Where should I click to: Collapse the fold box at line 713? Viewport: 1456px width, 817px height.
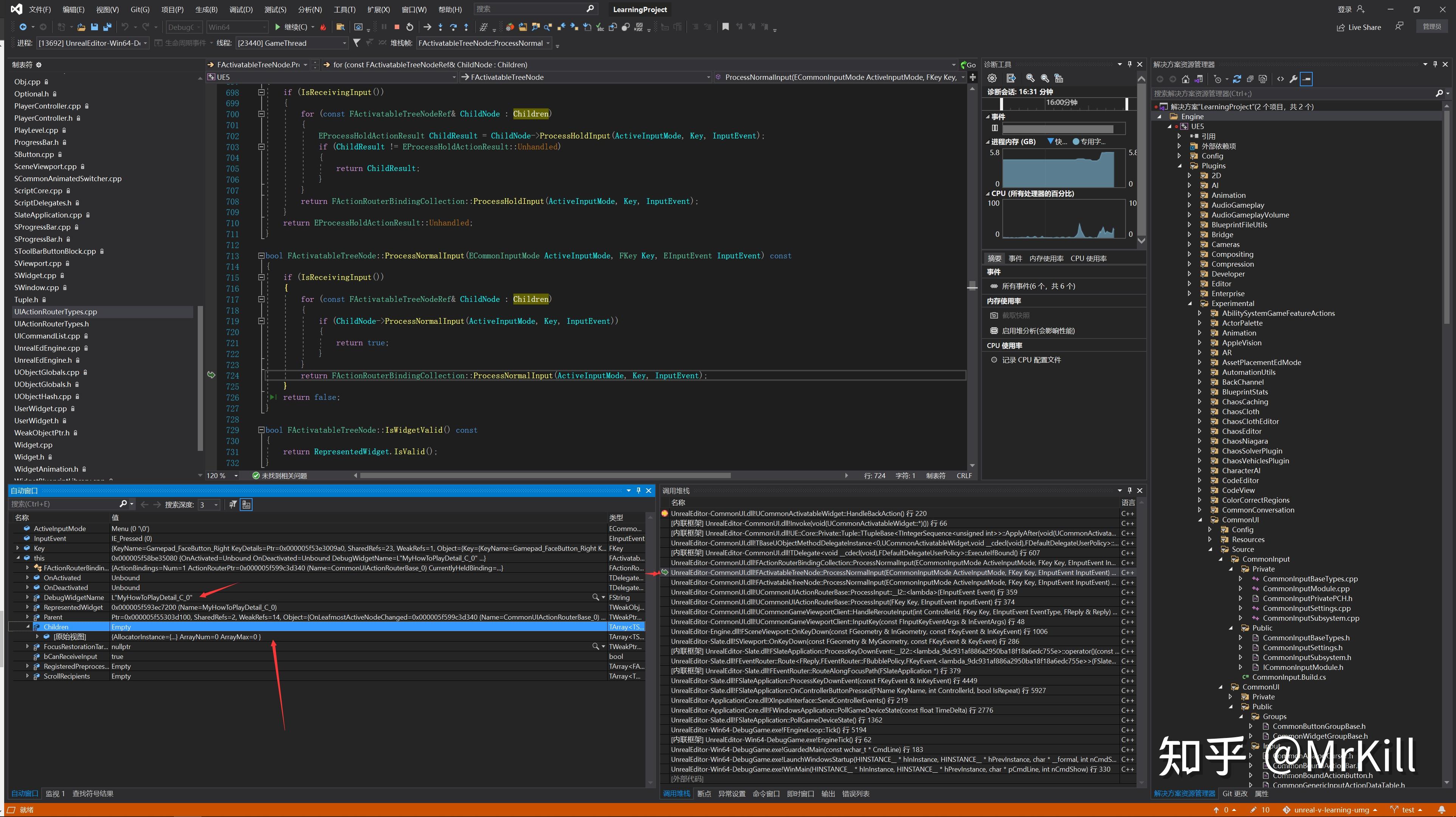point(261,256)
